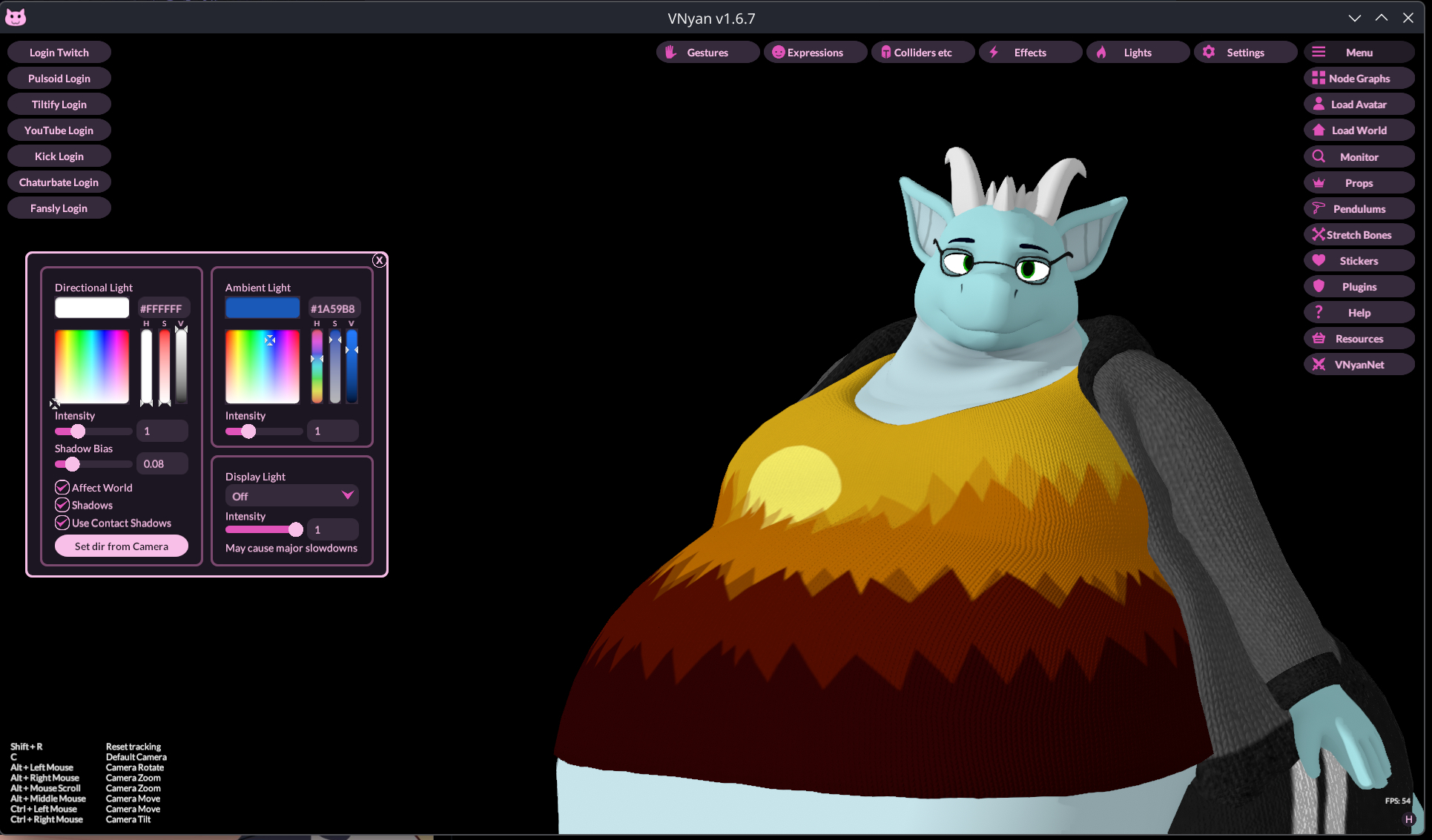
Task: Open the hamburger Menu
Action: (1359, 52)
